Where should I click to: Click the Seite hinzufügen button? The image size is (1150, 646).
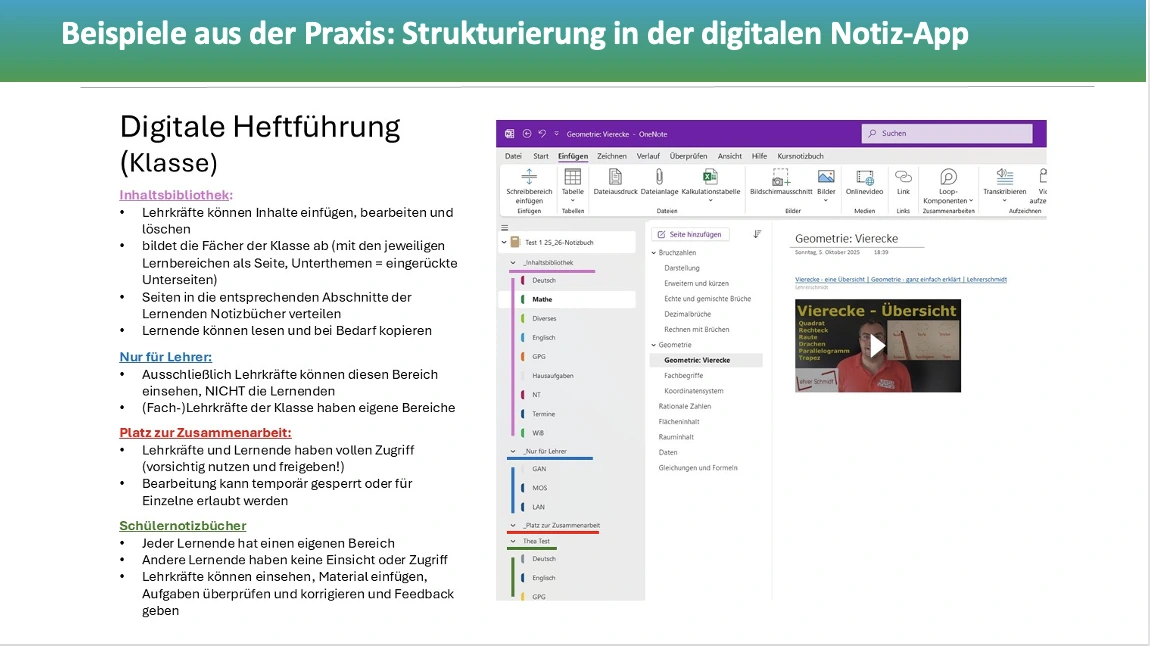tap(690, 234)
